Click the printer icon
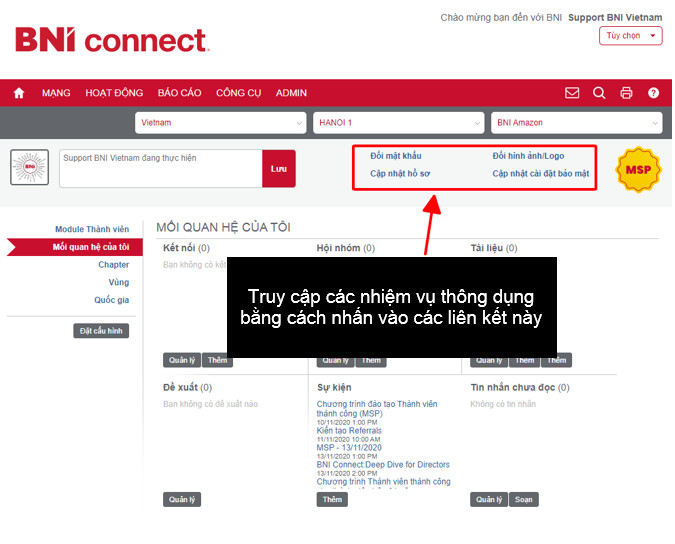This screenshot has width=675, height=544. (626, 93)
